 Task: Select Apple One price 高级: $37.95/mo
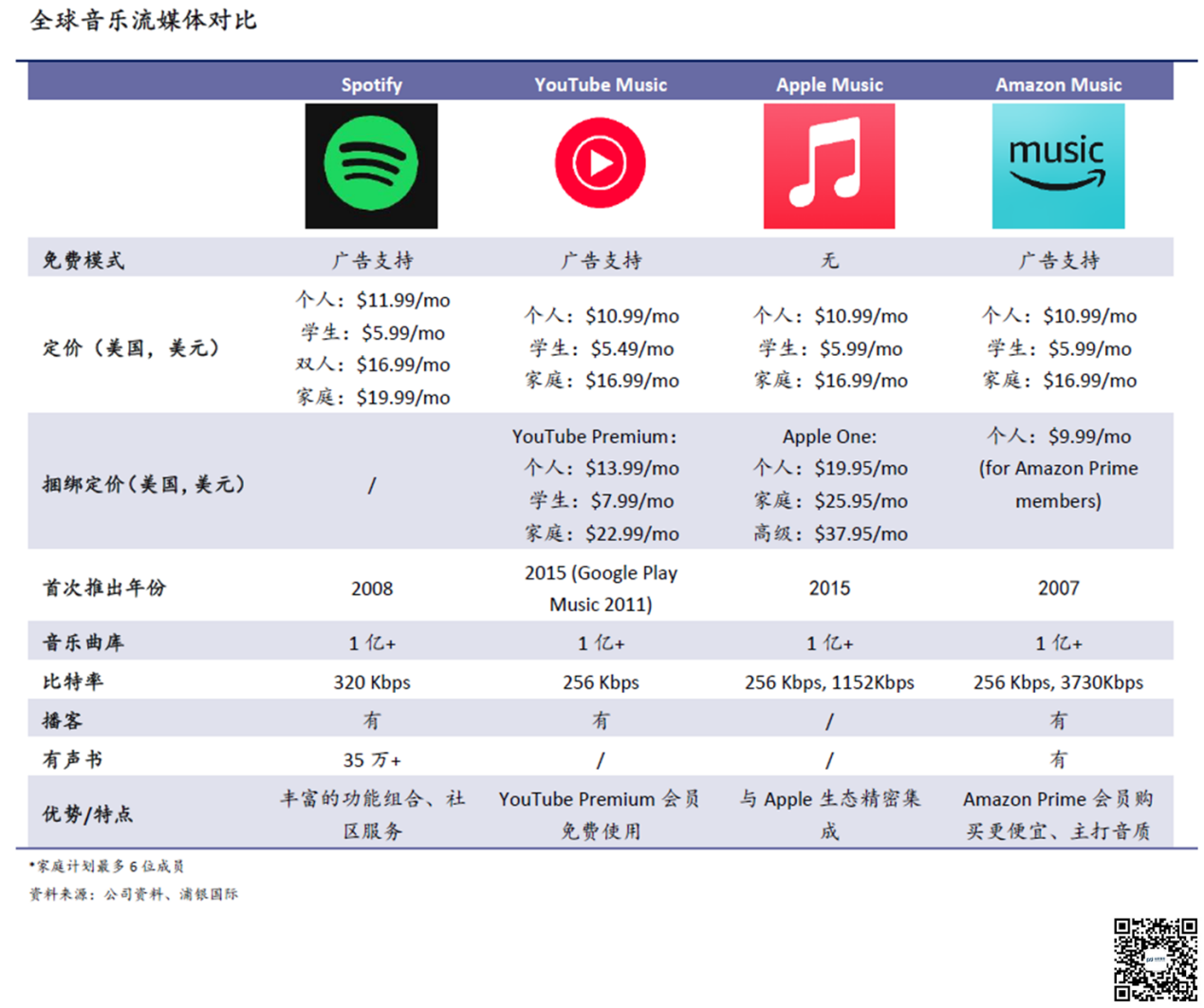830,533
